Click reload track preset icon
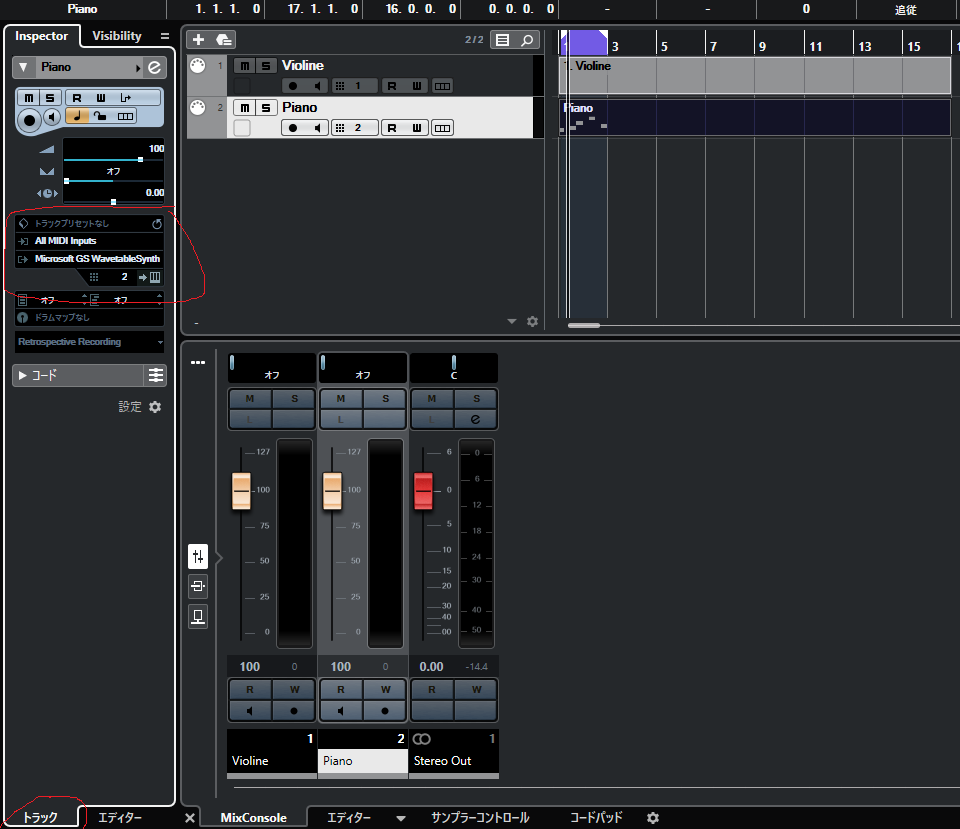 (157, 224)
